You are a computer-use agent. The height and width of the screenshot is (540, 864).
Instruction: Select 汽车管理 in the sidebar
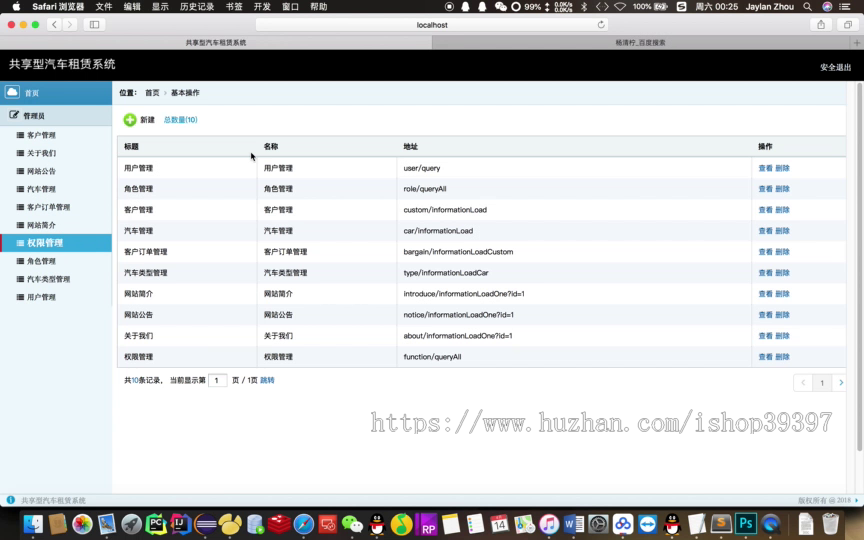pos(41,189)
